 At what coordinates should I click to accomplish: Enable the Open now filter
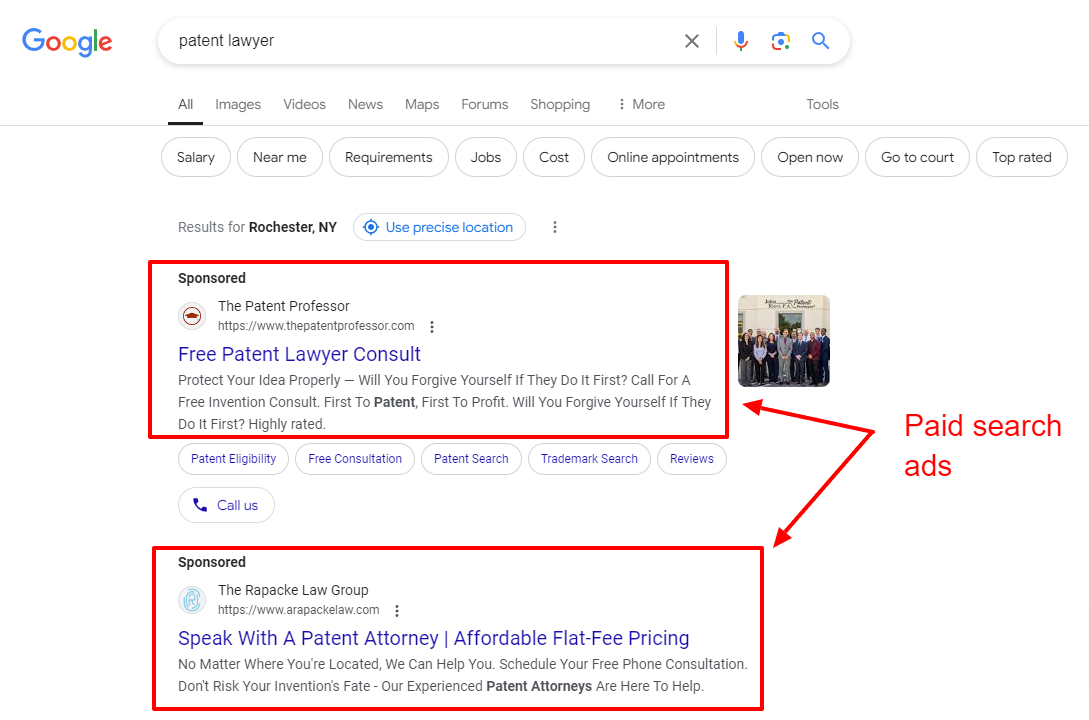(x=809, y=157)
